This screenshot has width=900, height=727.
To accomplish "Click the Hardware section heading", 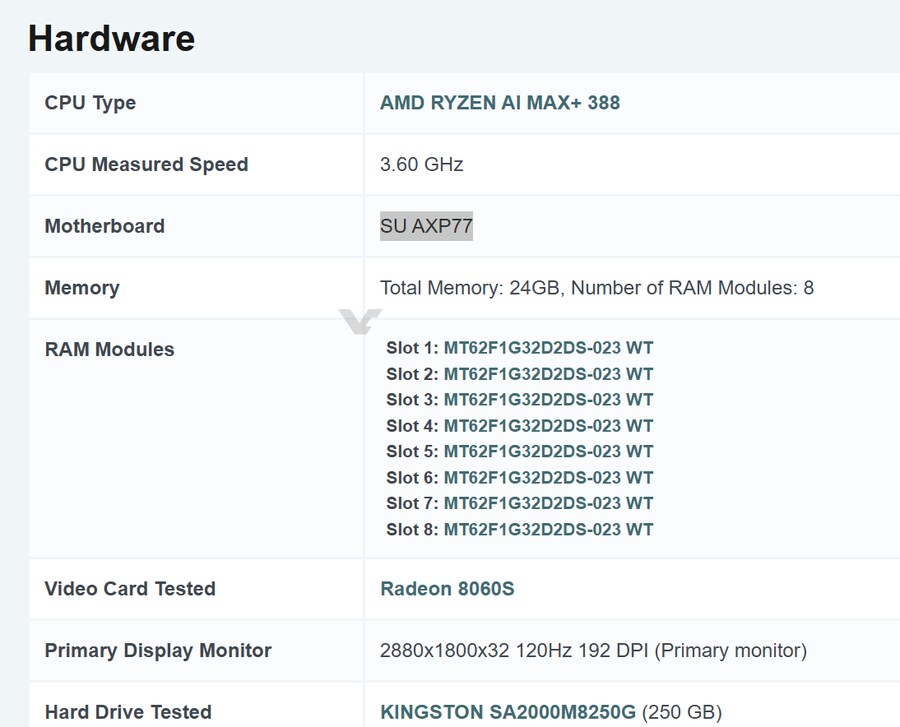I will 111,38.
